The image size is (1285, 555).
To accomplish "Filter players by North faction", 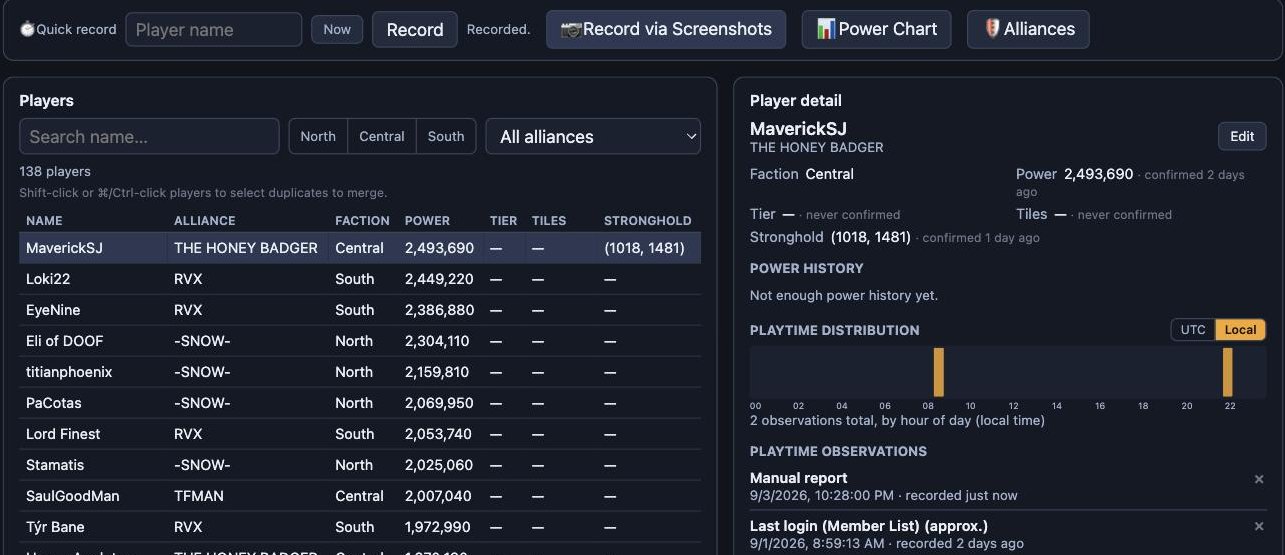I will pyautogui.click(x=318, y=136).
